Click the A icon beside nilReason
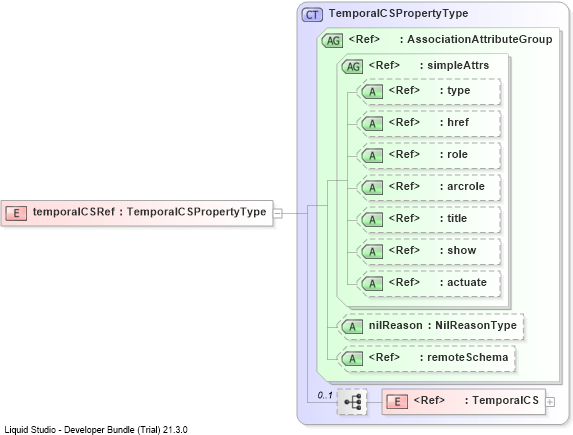 [352, 326]
